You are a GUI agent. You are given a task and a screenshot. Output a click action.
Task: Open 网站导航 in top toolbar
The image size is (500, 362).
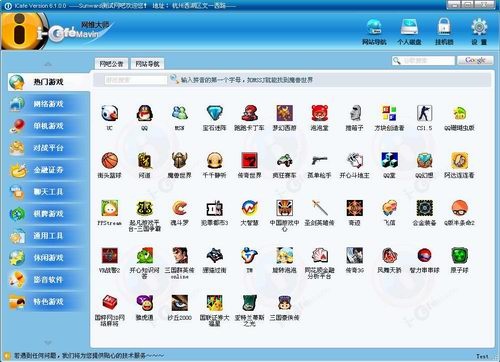coord(374,32)
